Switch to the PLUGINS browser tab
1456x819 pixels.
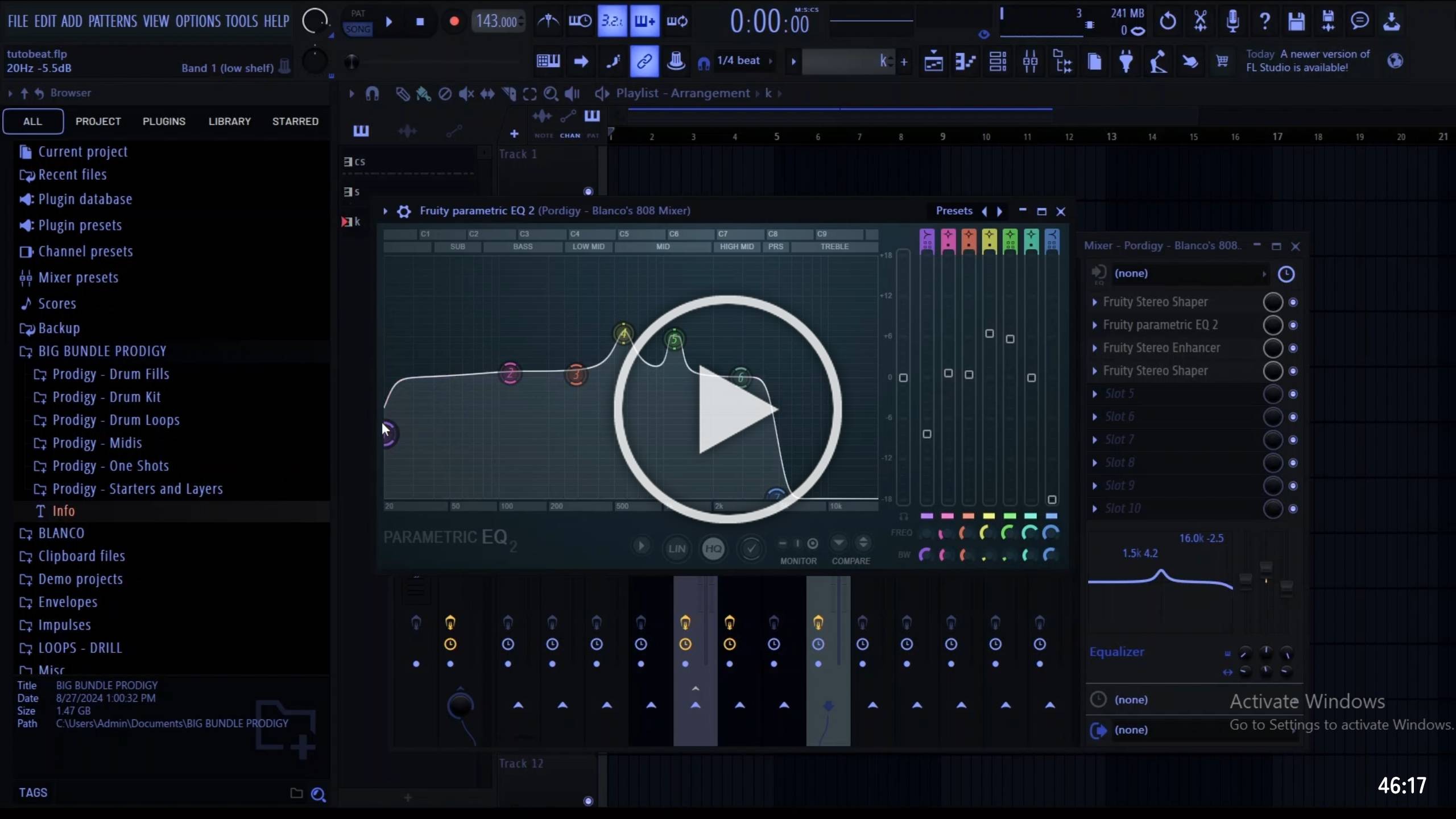click(164, 121)
